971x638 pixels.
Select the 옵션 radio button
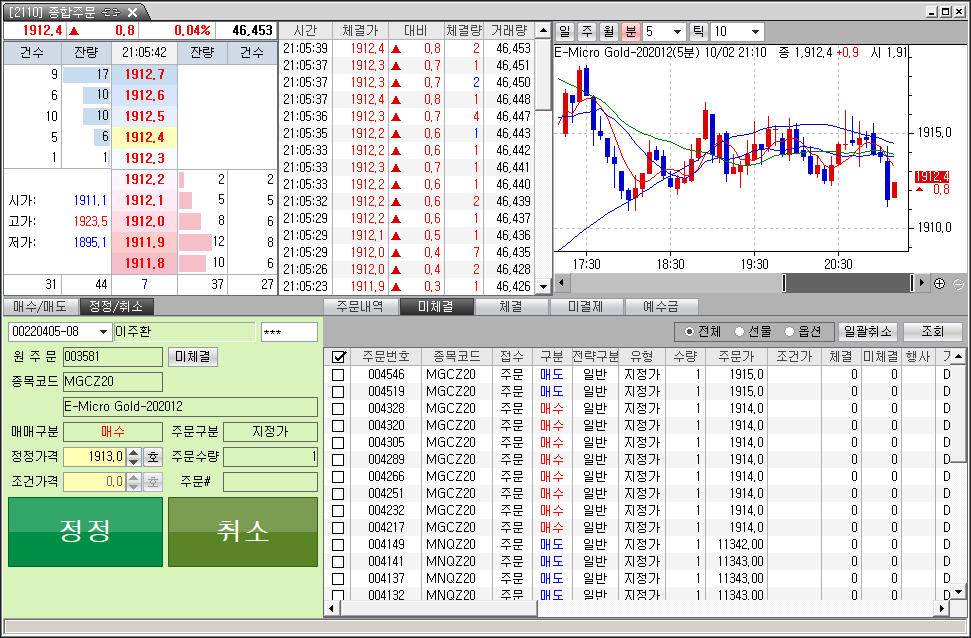(791, 331)
